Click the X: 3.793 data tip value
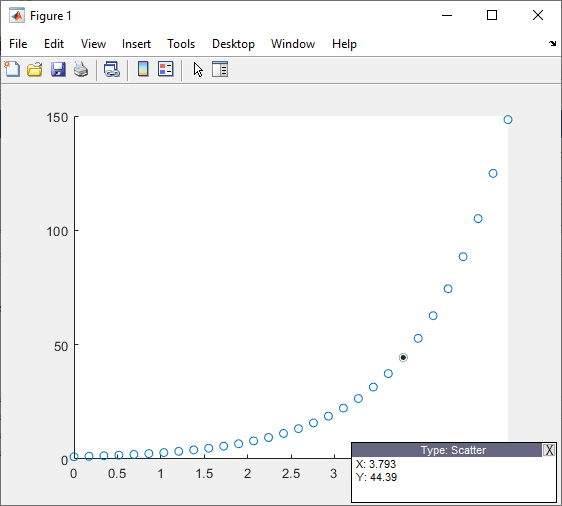Screen dimensions: 562x506 376,464
